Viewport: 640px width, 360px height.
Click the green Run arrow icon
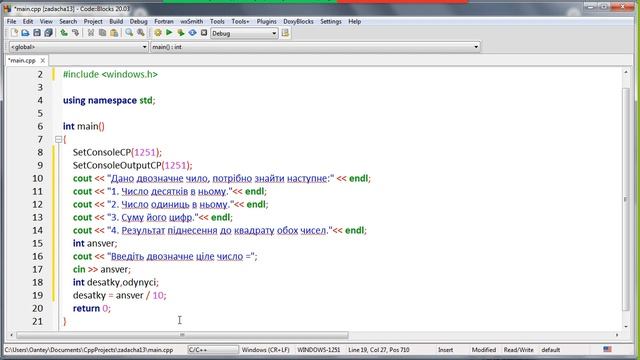[169, 33]
